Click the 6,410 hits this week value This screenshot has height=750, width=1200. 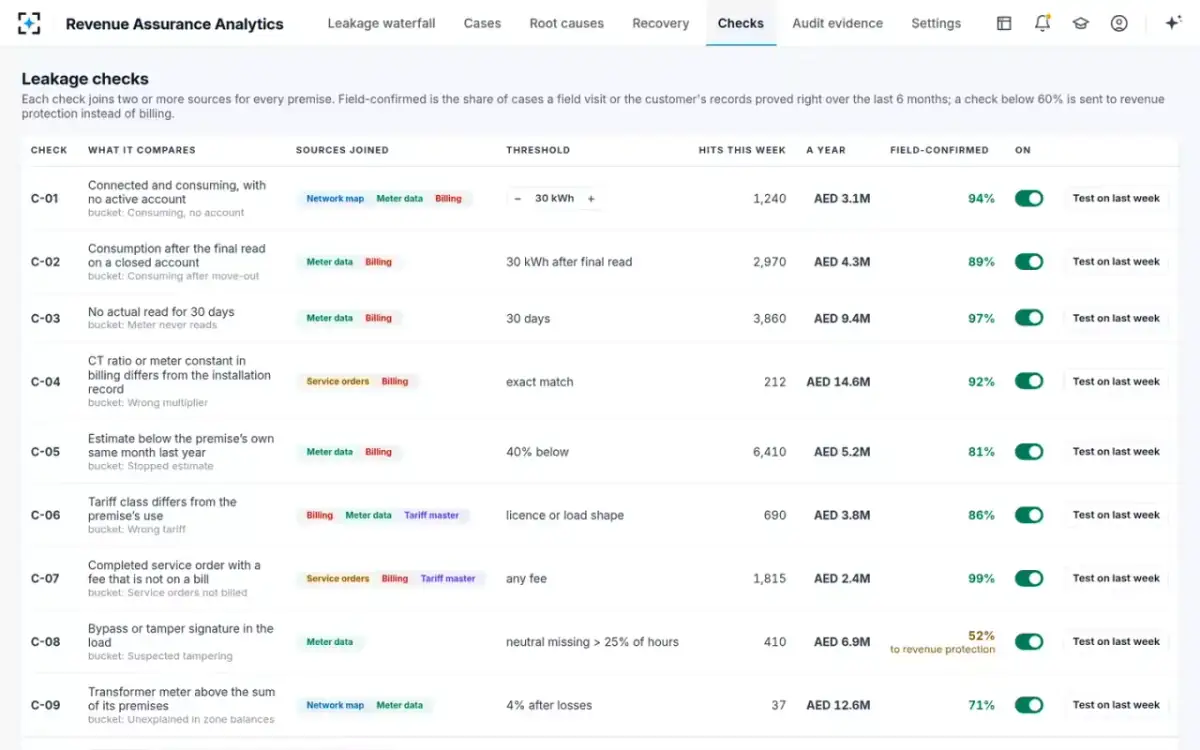[x=769, y=452]
